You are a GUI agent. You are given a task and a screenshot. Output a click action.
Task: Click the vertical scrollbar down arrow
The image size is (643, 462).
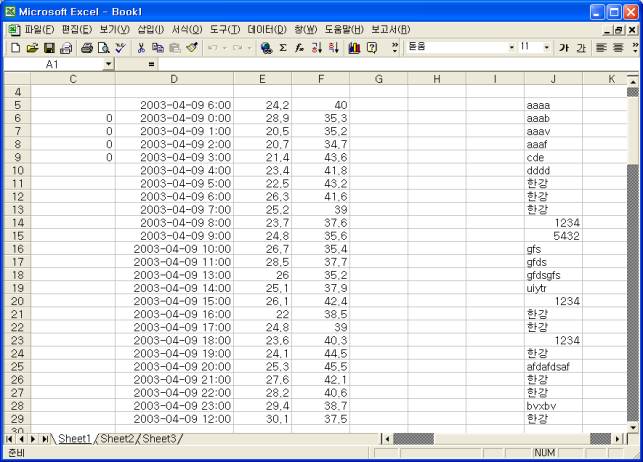click(x=631, y=423)
